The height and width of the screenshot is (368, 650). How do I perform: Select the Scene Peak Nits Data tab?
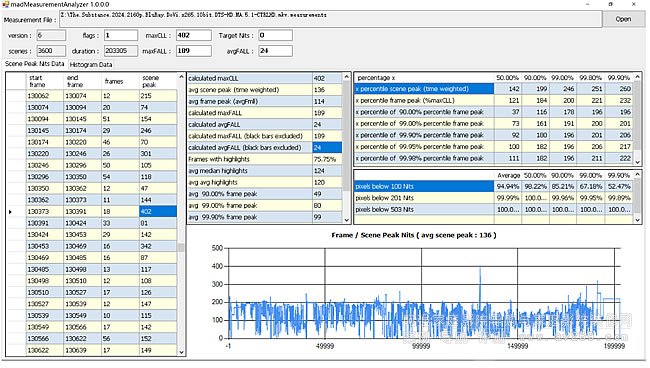[x=35, y=64]
